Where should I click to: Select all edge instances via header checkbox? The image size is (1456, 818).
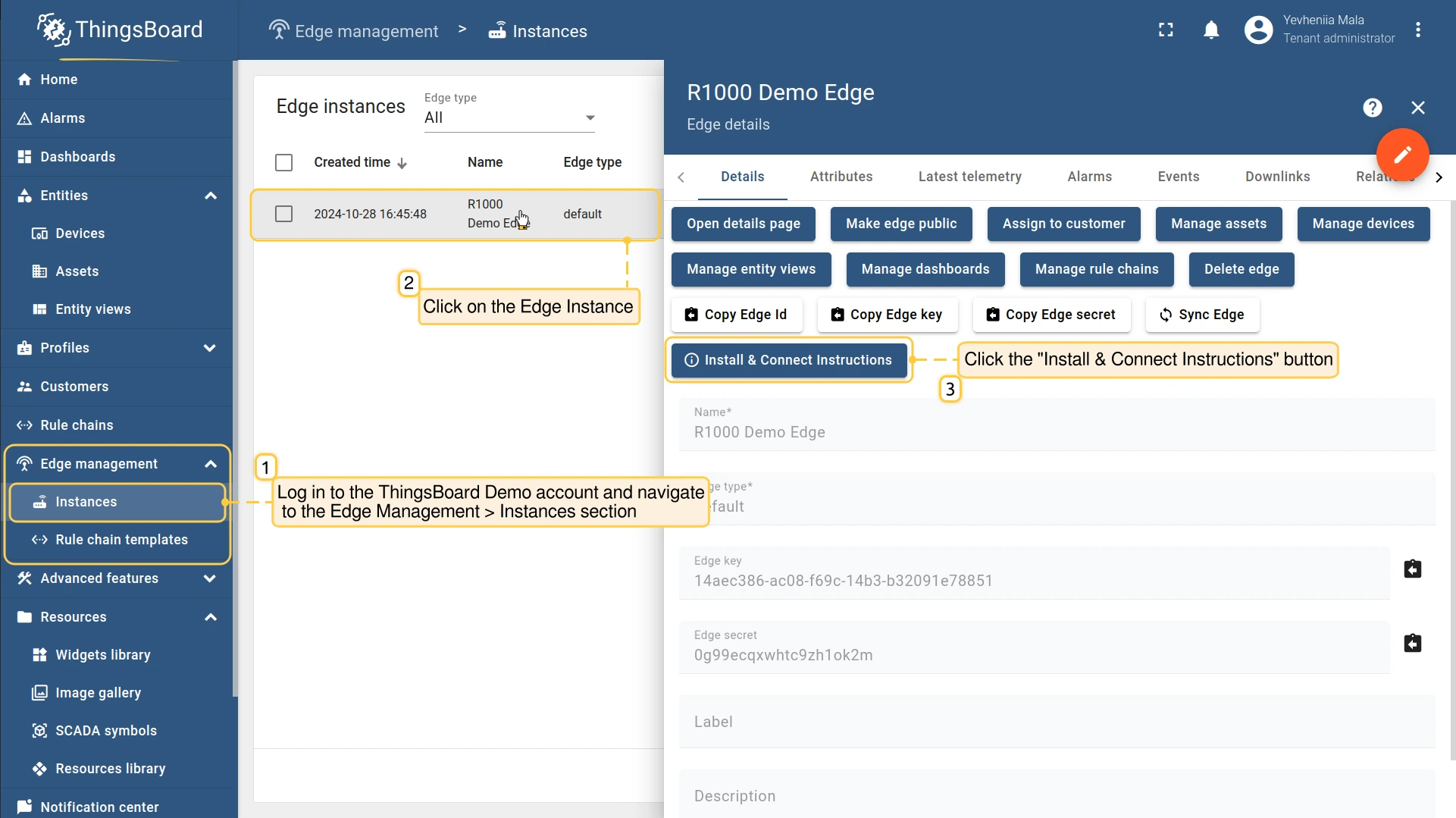click(x=283, y=162)
